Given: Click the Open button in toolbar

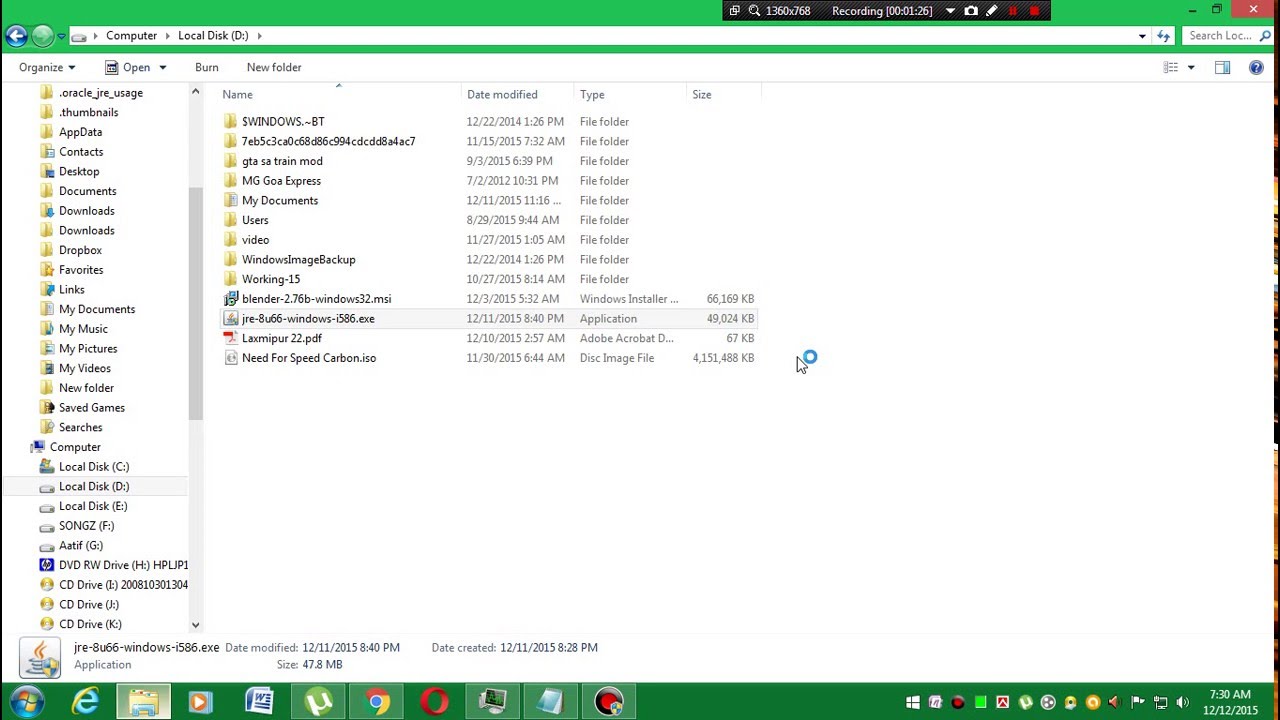Looking at the screenshot, I should point(128,67).
